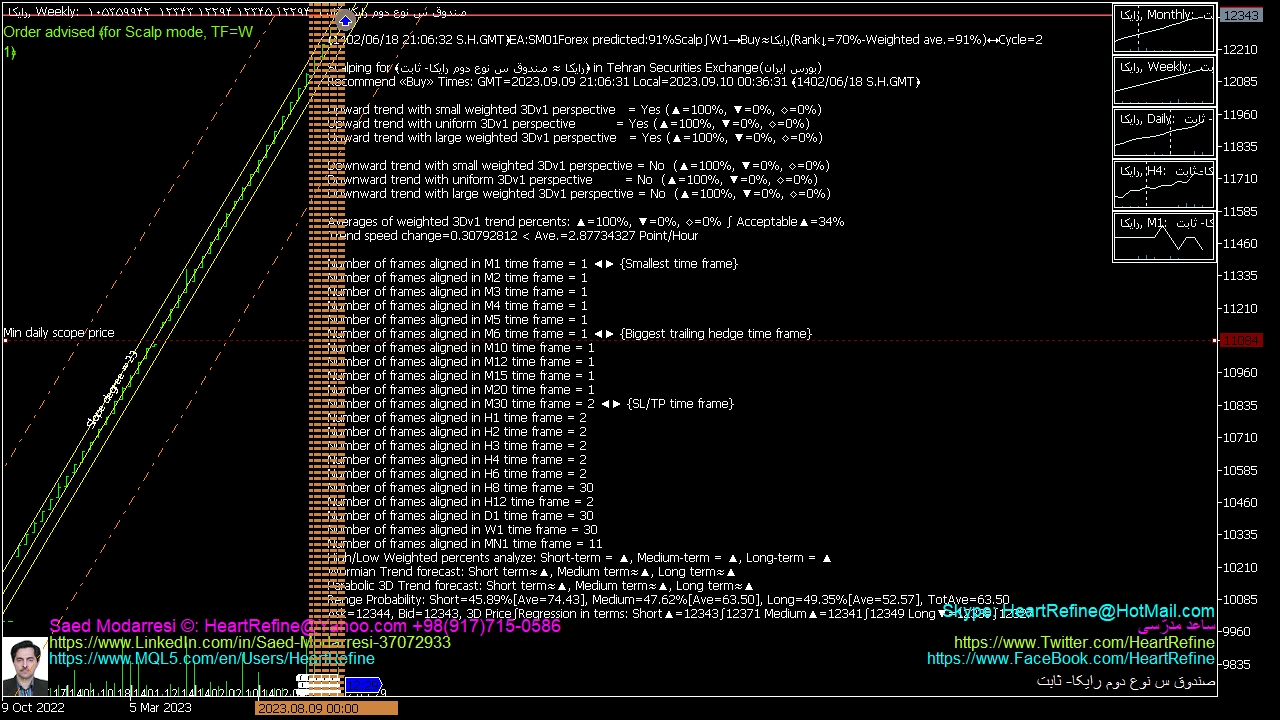This screenshot has height=720, width=1280.
Task: Select the Daily mini chart thumbnail
Action: pyautogui.click(x=1164, y=134)
